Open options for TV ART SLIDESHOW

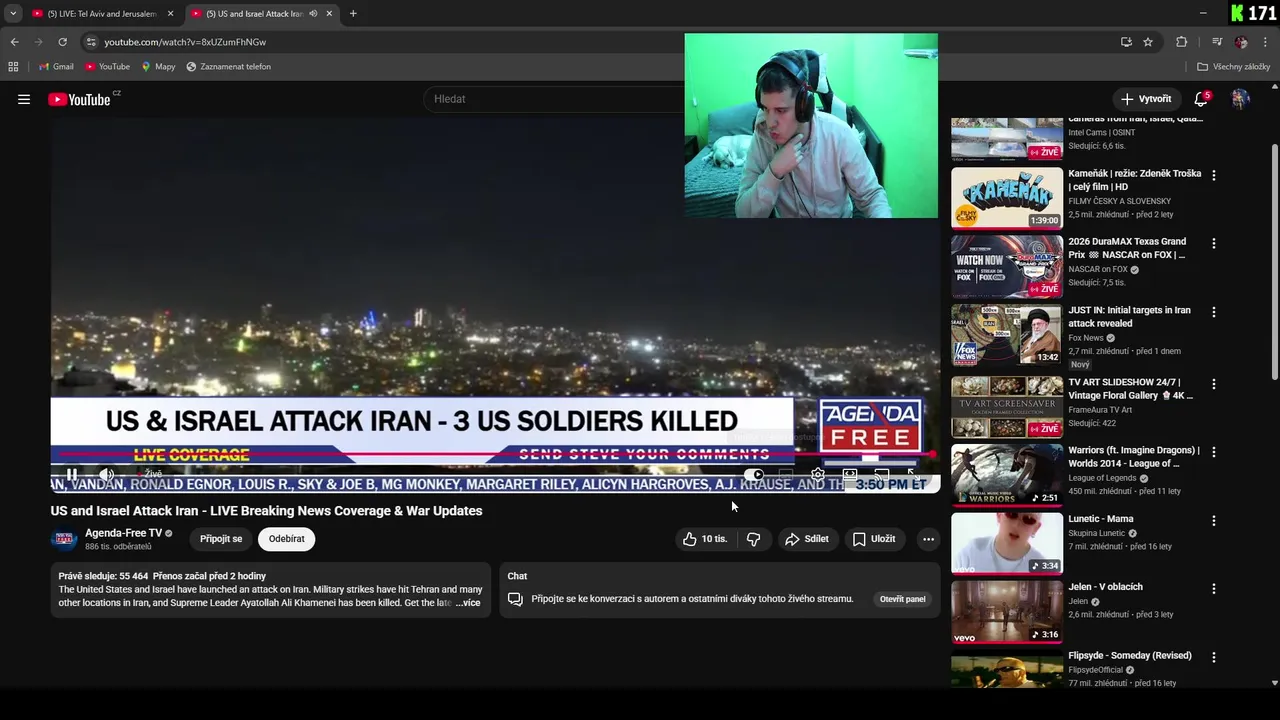(1214, 384)
